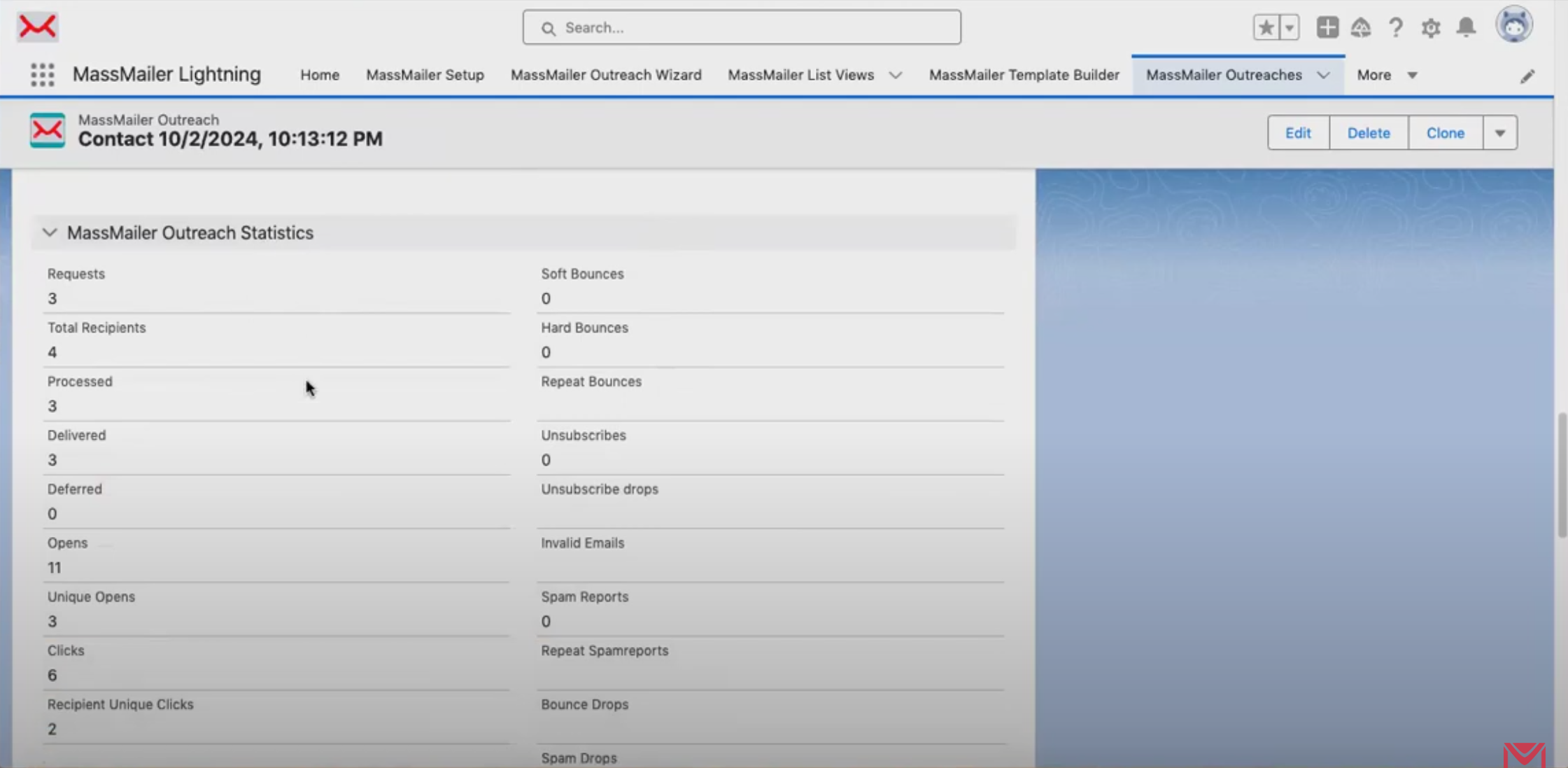Click the Processed field label
The image size is (1568, 768).
80,382
